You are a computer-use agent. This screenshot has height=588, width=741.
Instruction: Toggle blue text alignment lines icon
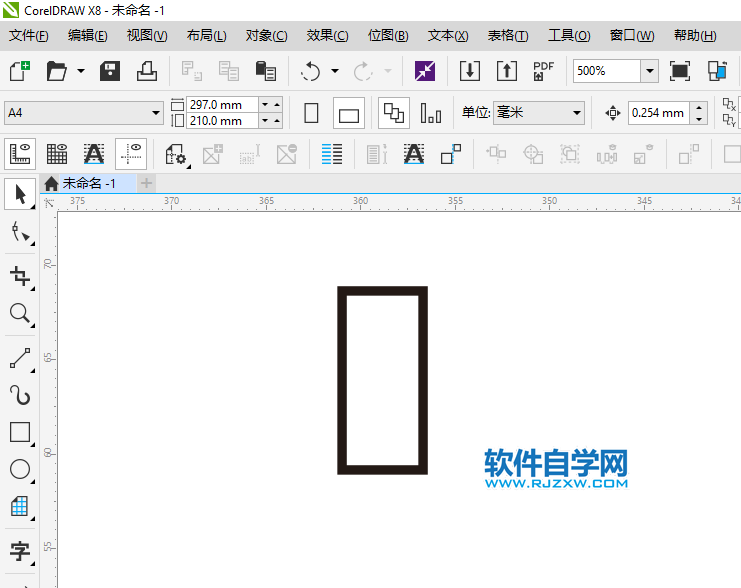[332, 154]
